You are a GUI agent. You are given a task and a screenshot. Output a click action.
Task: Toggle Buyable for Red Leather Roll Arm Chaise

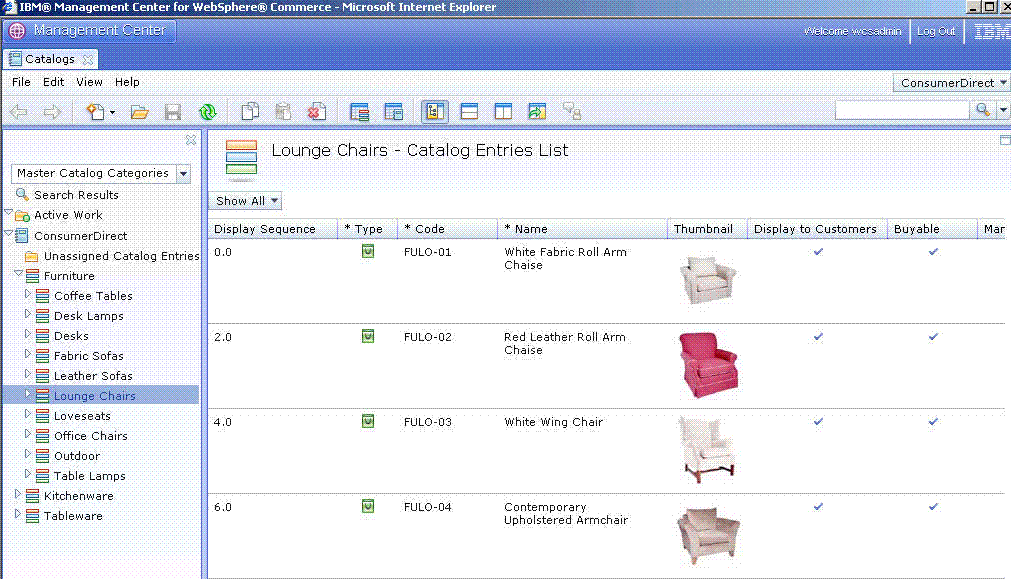pyautogui.click(x=933, y=337)
